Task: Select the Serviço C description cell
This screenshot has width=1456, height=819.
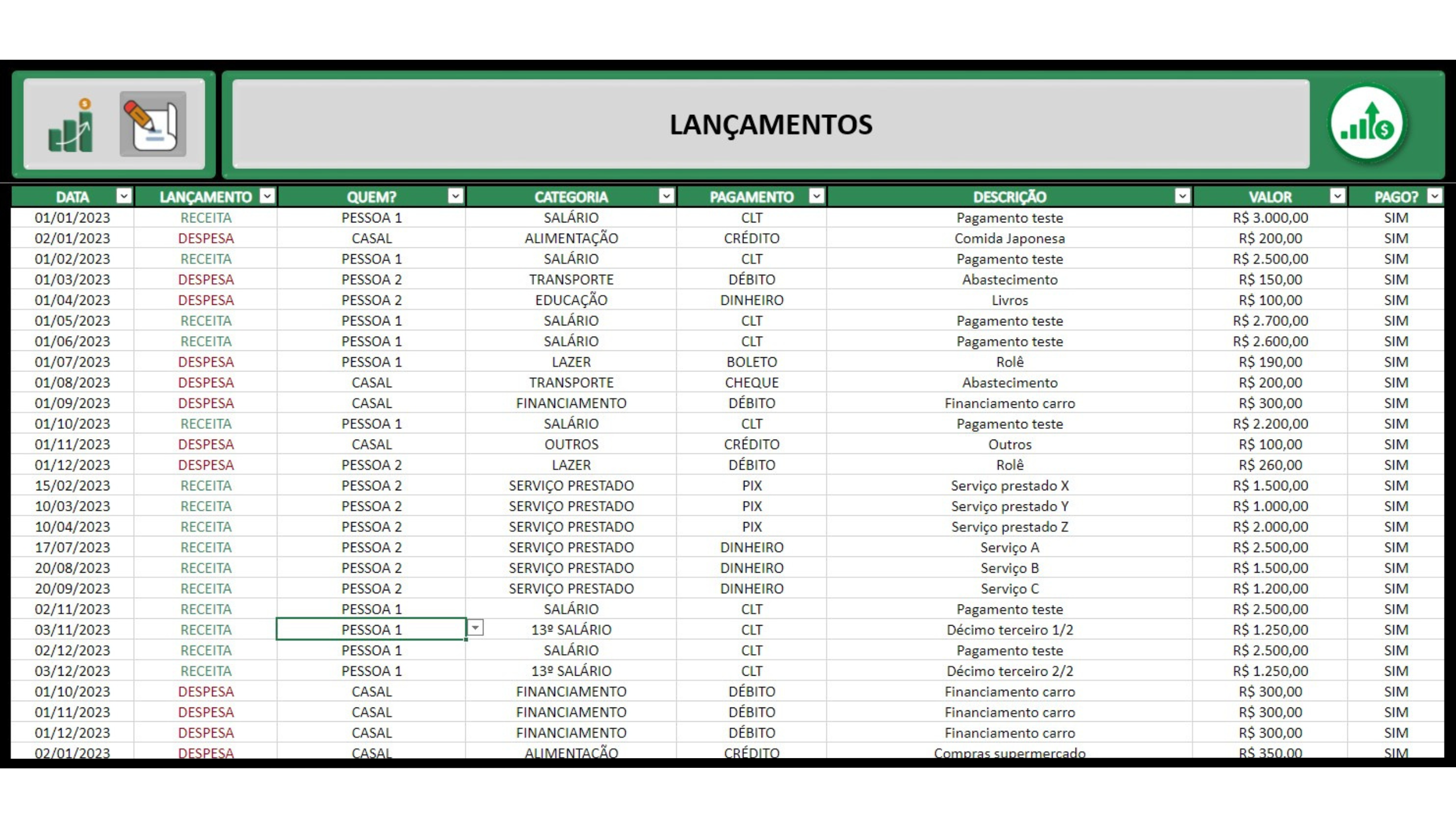Action: click(1010, 589)
